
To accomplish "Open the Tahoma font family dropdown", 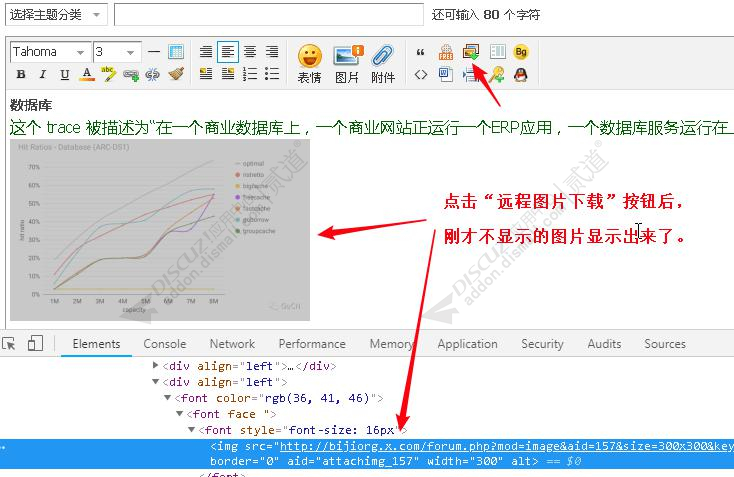I will (50, 51).
